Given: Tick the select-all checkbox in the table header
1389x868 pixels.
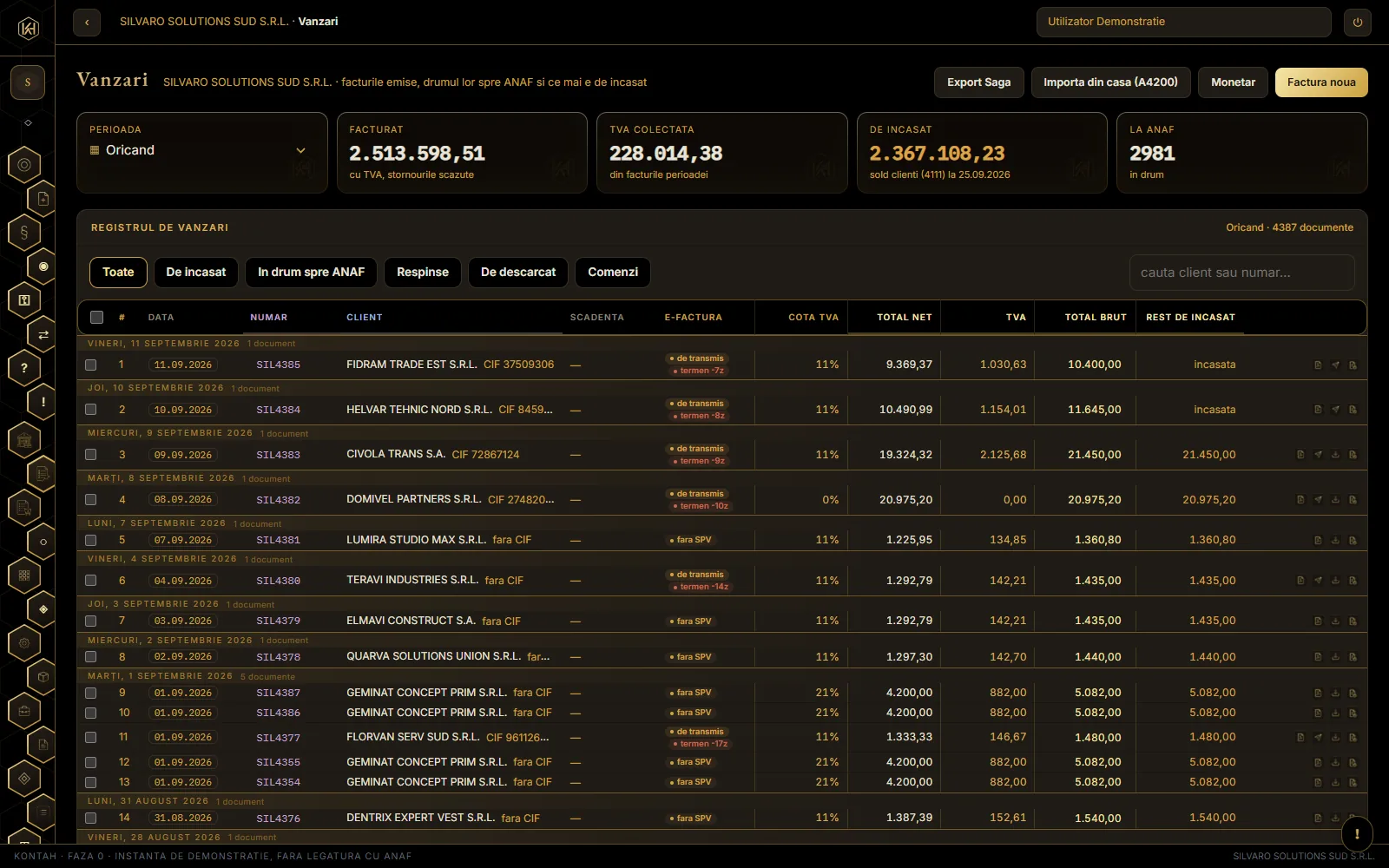Looking at the screenshot, I should pyautogui.click(x=97, y=318).
